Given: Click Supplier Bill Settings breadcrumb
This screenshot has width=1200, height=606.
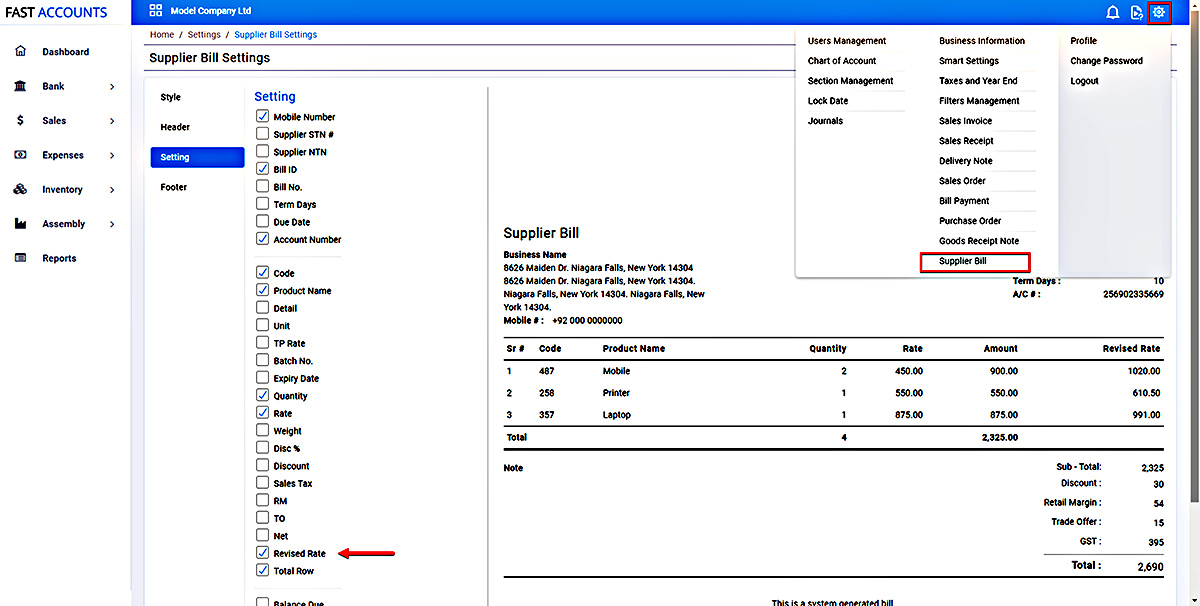Looking at the screenshot, I should (276, 34).
